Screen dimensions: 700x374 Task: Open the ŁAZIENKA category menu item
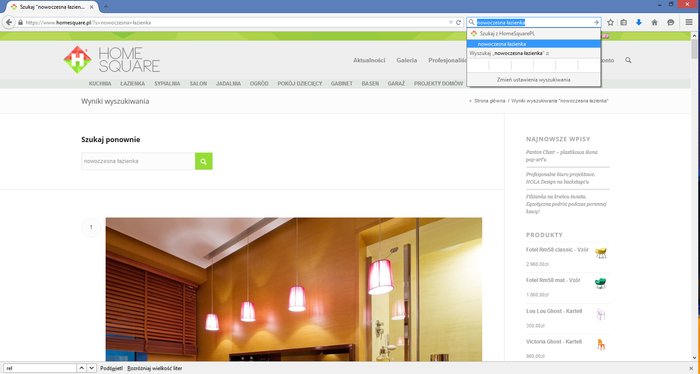click(x=132, y=83)
